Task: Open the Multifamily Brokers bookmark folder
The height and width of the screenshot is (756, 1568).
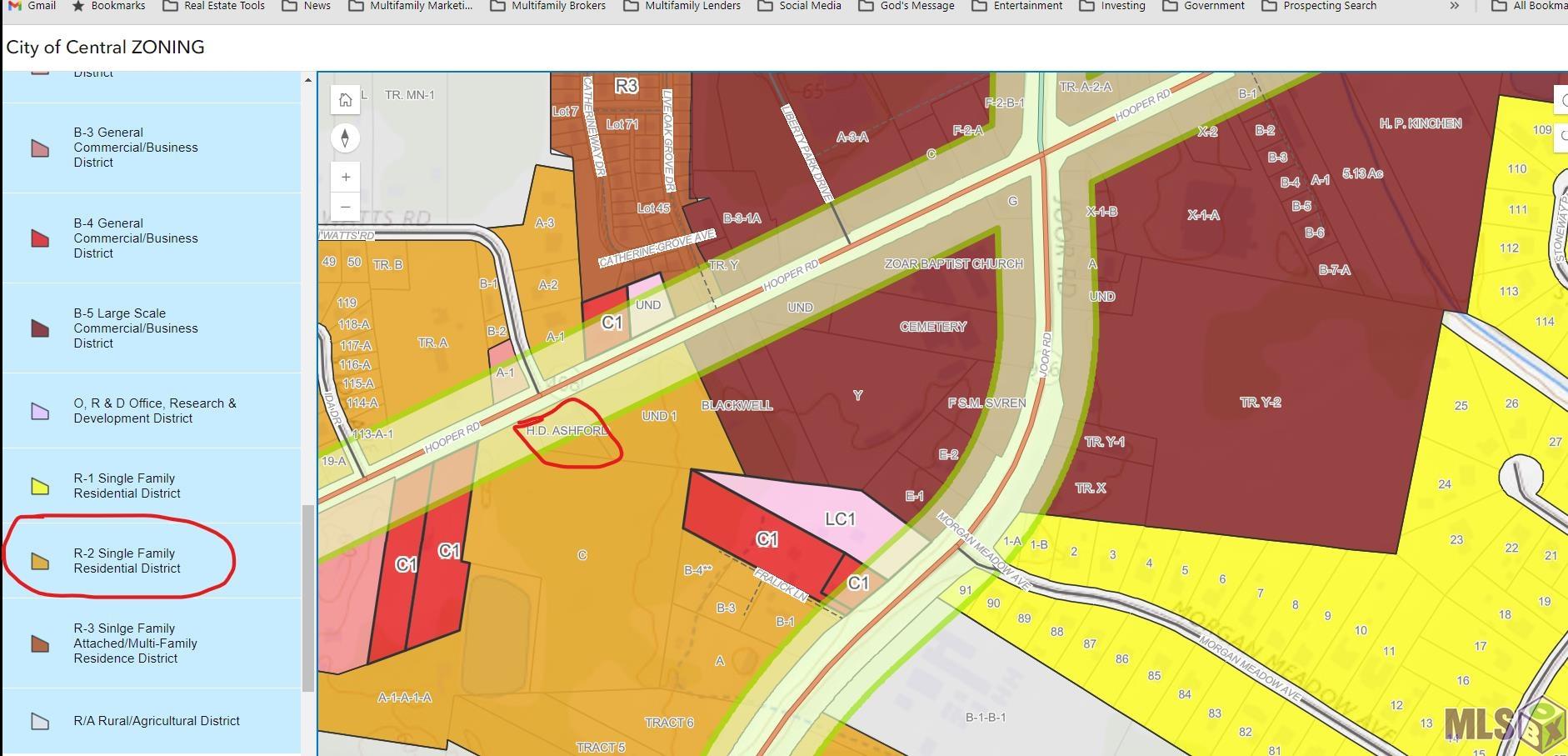Action: point(548,6)
